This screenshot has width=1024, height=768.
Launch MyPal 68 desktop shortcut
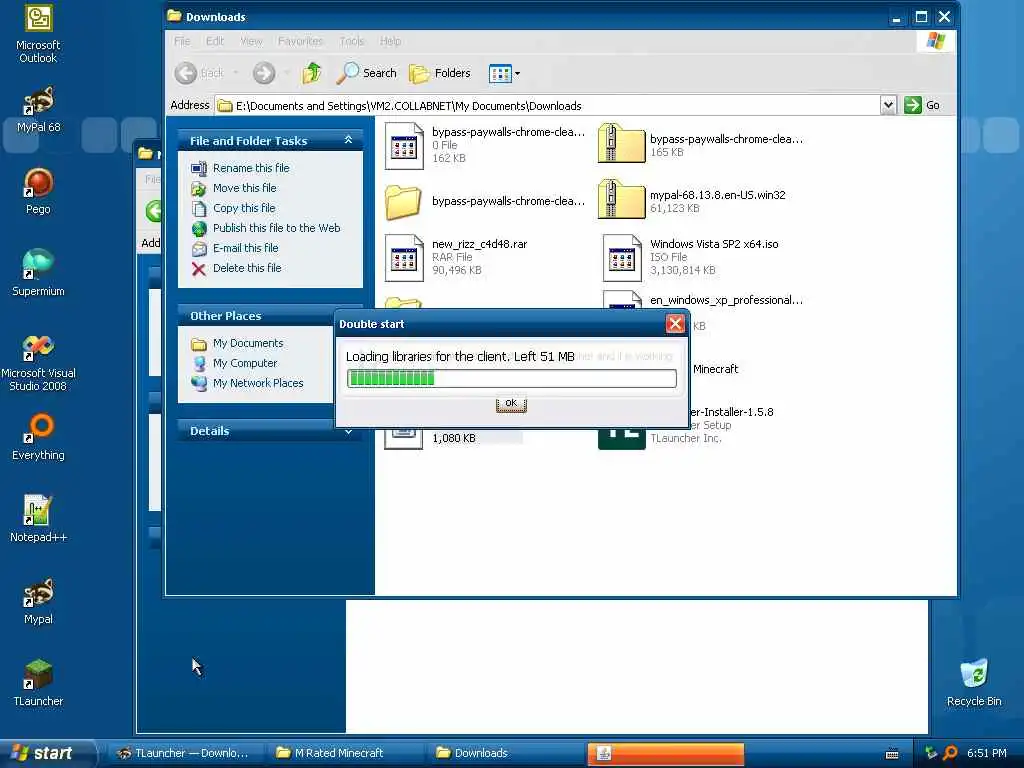(38, 110)
